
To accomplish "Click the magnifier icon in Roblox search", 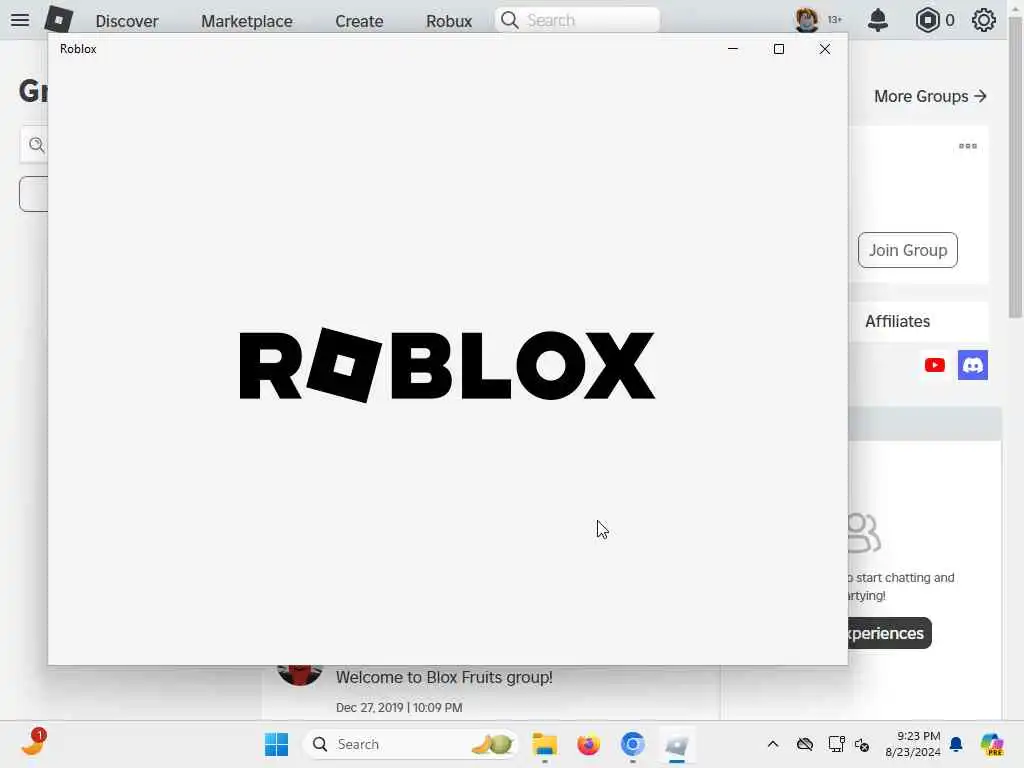I will (x=509, y=20).
